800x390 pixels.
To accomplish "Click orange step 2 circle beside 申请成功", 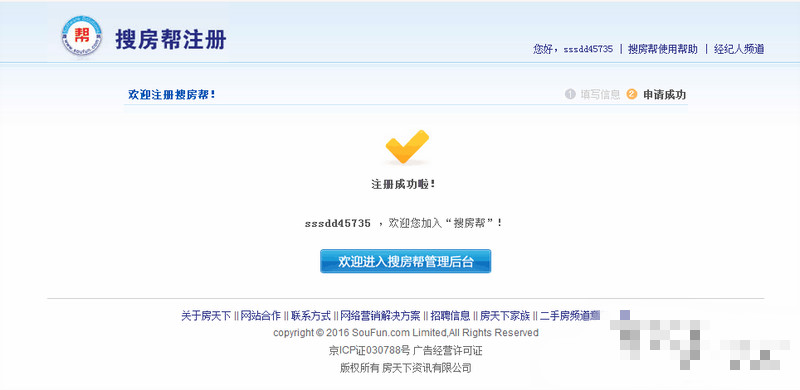I will [632, 94].
